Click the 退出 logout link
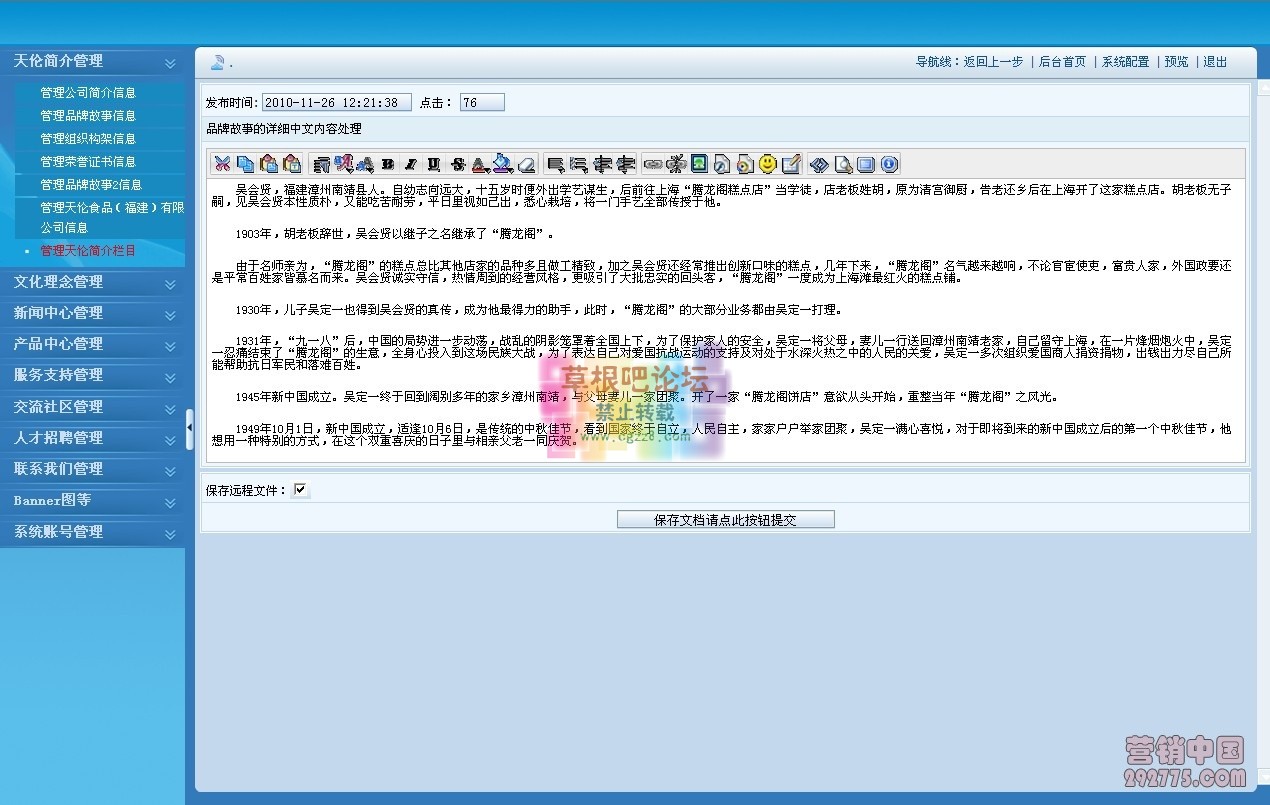The image size is (1270, 805). coord(1215,62)
